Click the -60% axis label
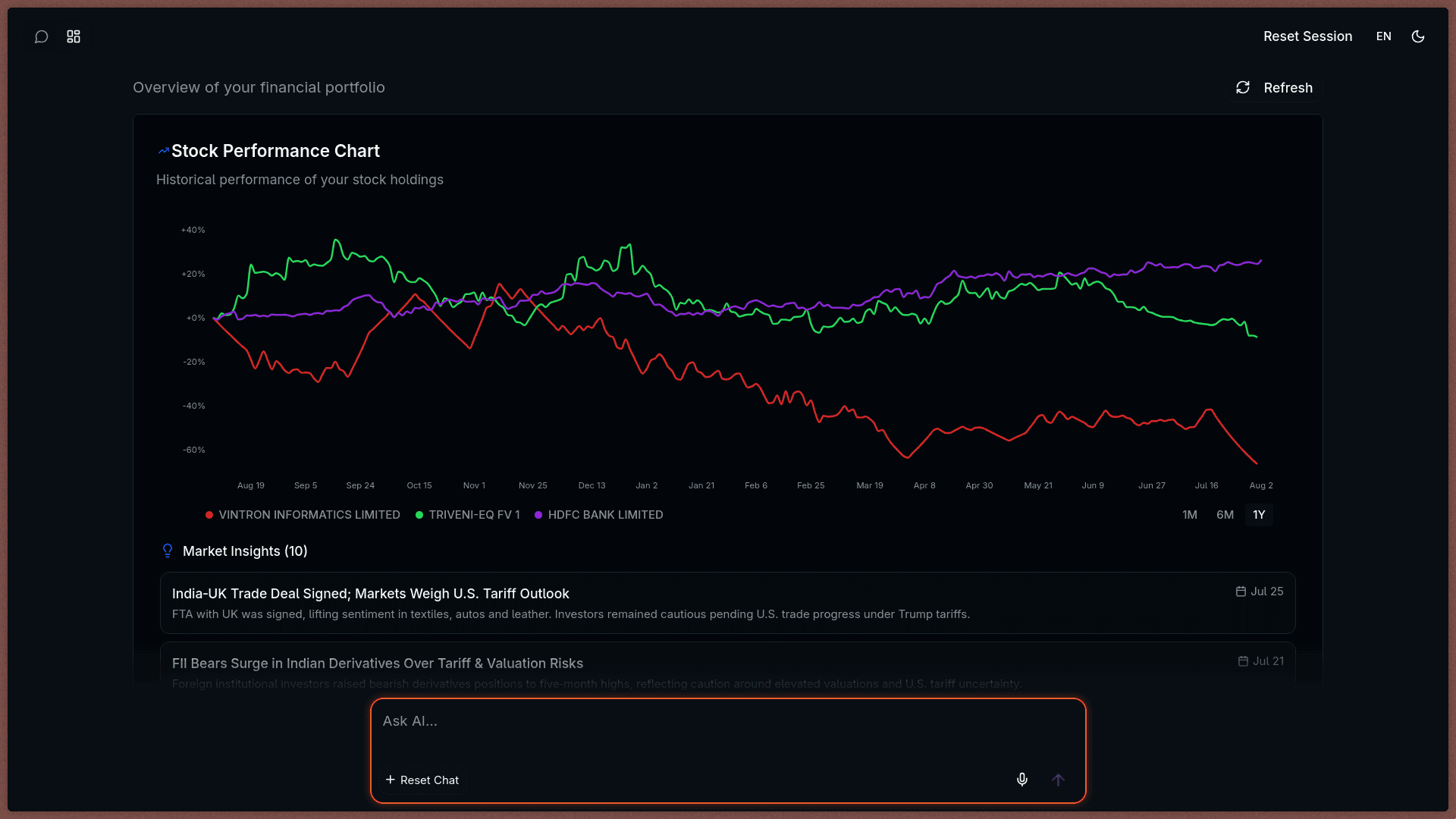The image size is (1456, 819). tap(193, 450)
